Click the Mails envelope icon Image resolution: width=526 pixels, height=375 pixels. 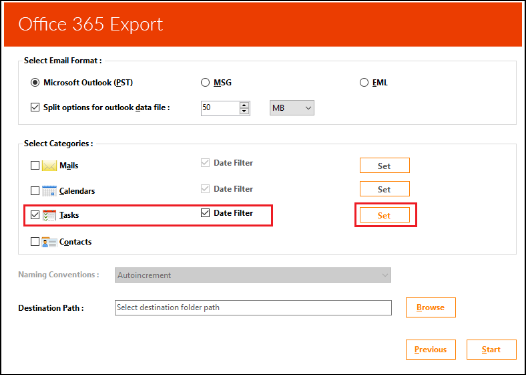pyautogui.click(x=49, y=166)
